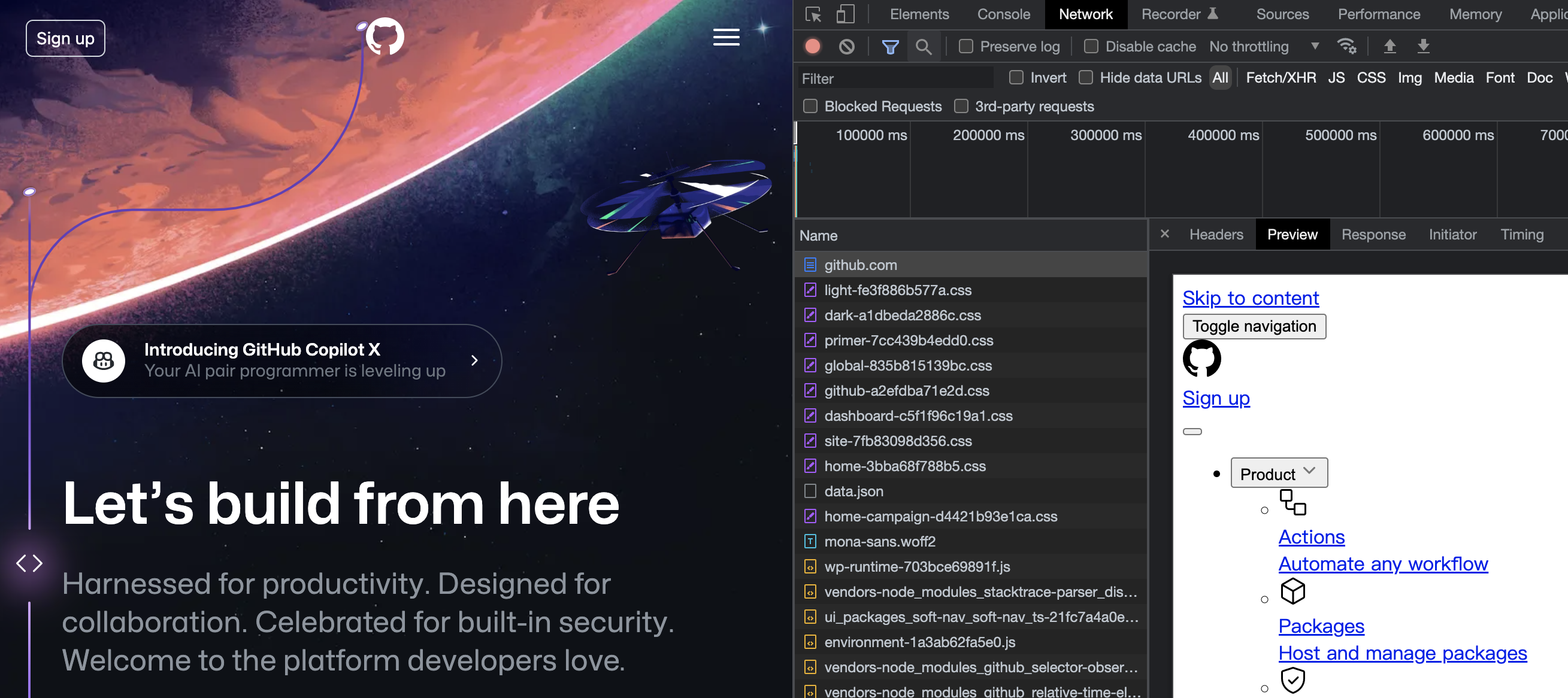The width and height of the screenshot is (1568, 698).
Task: Filter requests by Fetch/XHR
Action: point(1281,78)
